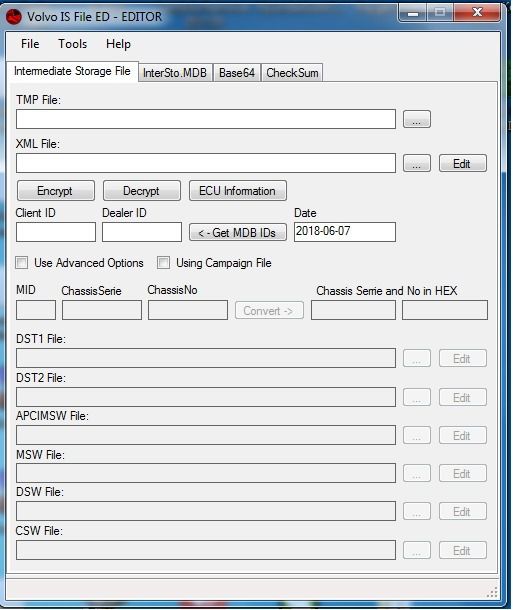Click the MSW File path field
This screenshot has height=610, width=513.
[x=206, y=473]
